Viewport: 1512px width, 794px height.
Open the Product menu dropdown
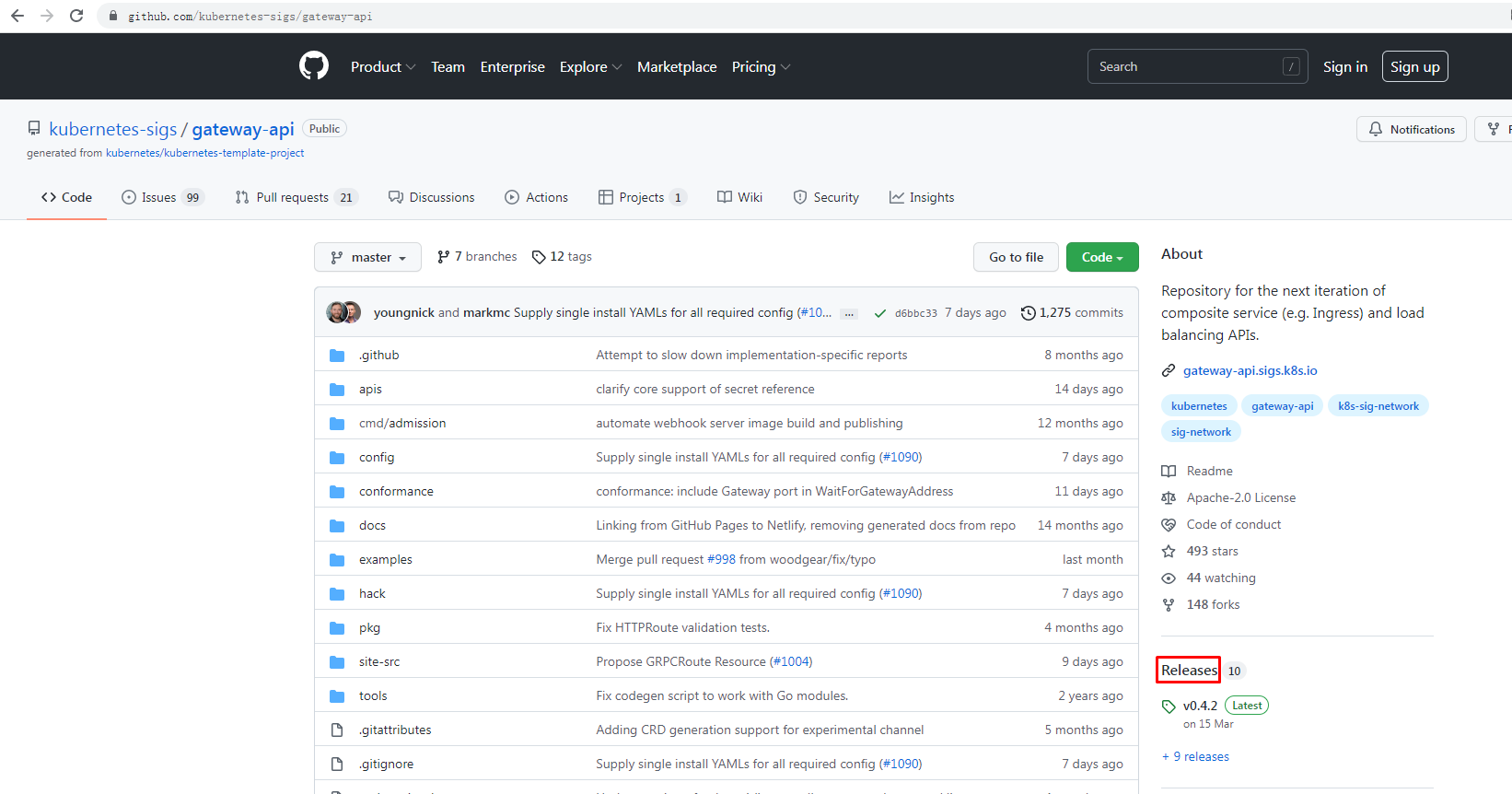tap(383, 67)
